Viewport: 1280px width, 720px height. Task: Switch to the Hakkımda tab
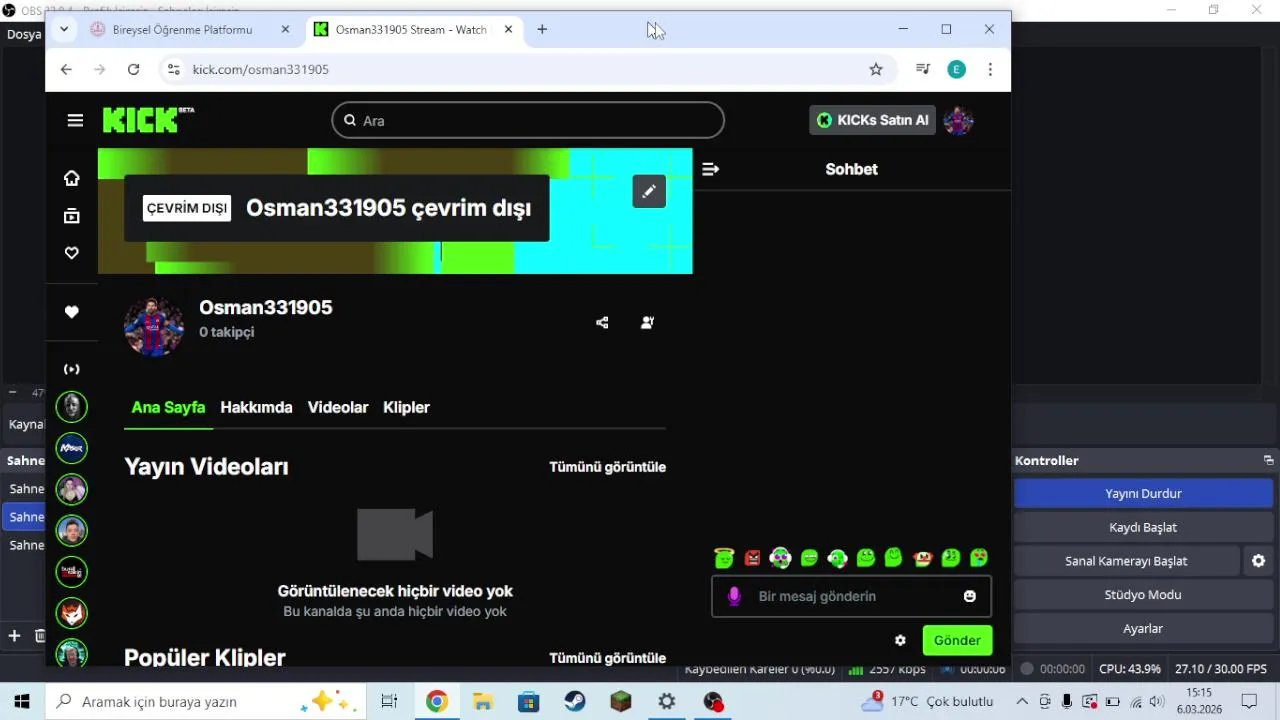256,407
